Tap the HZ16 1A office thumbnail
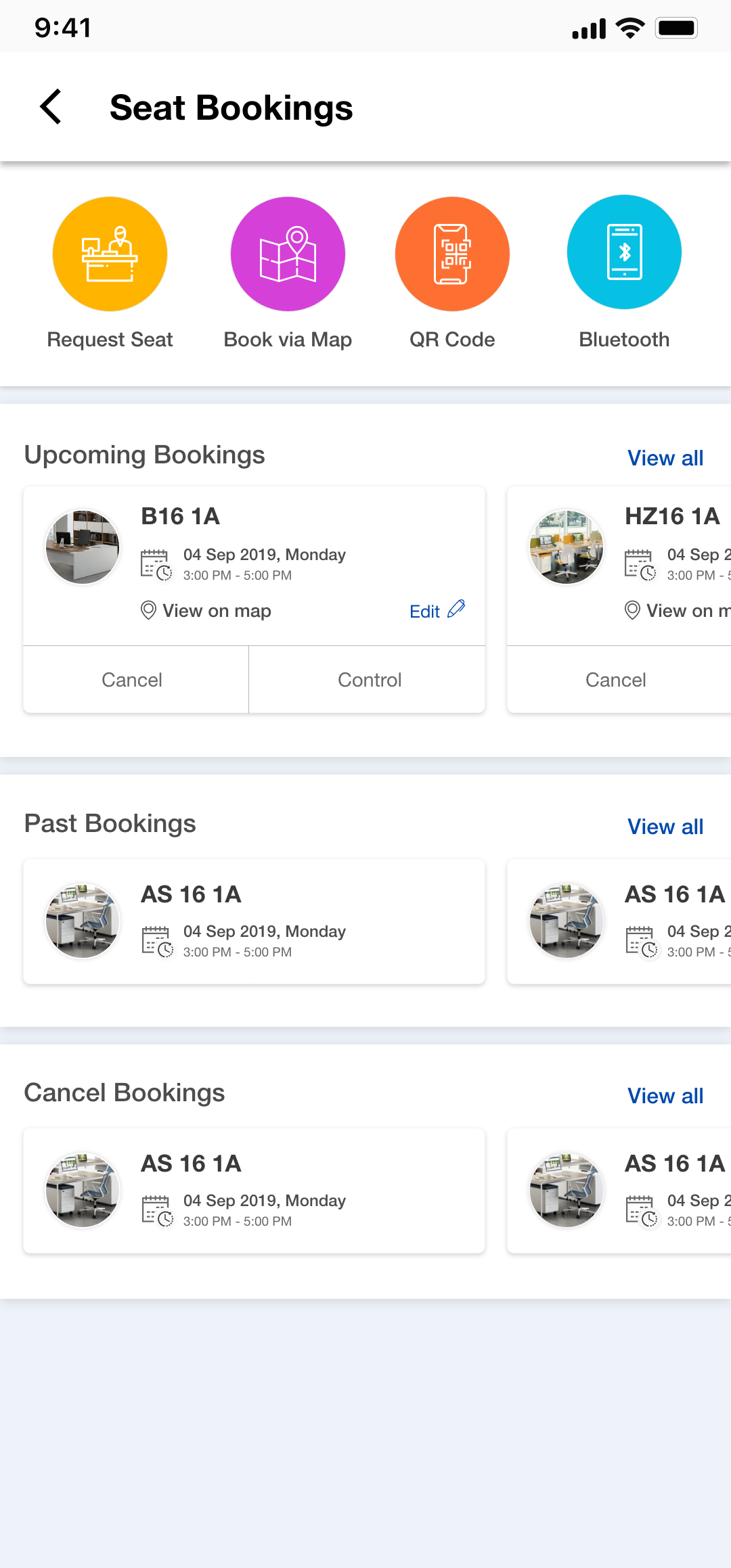Screen dimensions: 731x1568 pyautogui.click(x=567, y=547)
